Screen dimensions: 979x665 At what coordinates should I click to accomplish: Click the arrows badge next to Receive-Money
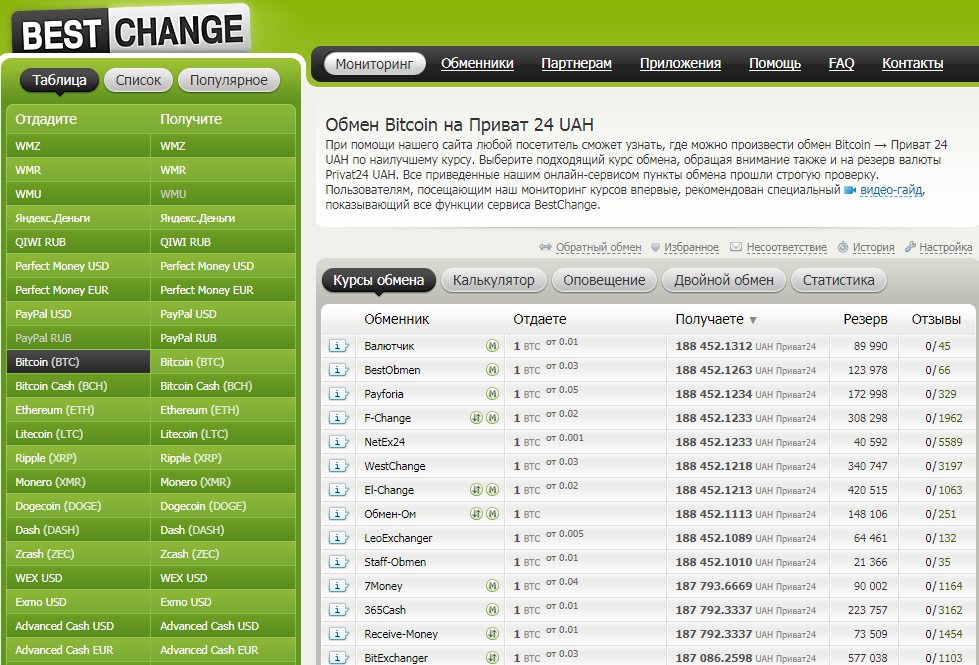(x=493, y=634)
